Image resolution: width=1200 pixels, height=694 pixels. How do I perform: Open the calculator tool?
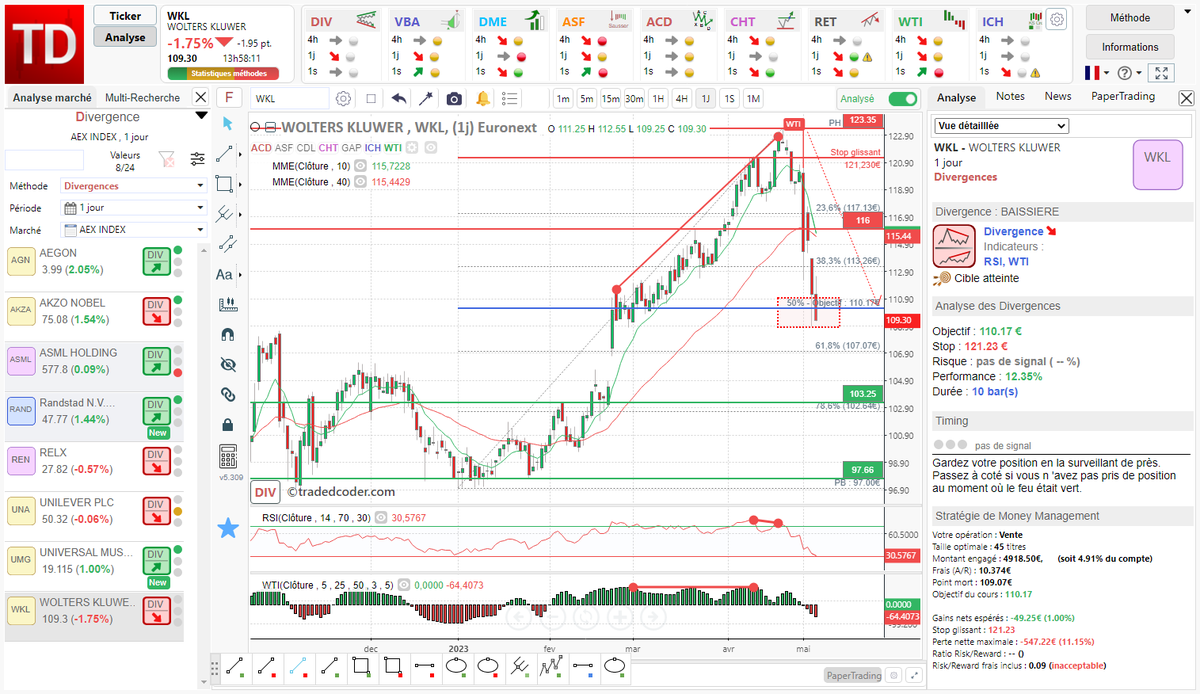pos(228,457)
